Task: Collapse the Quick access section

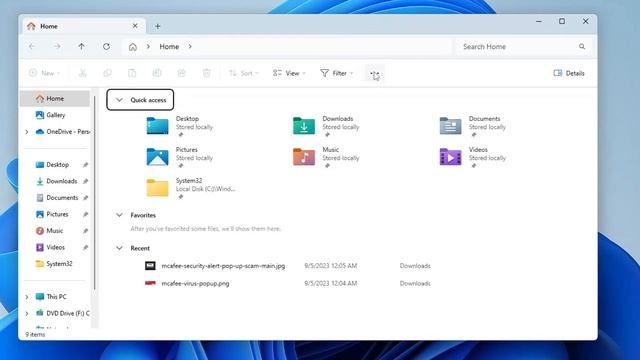Action: coord(119,100)
